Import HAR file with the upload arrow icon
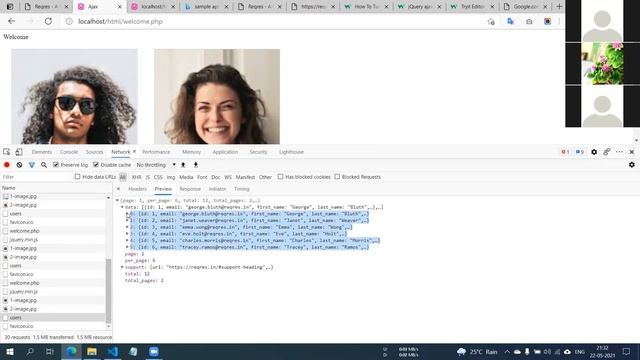This screenshot has width=640, height=360. (183, 165)
